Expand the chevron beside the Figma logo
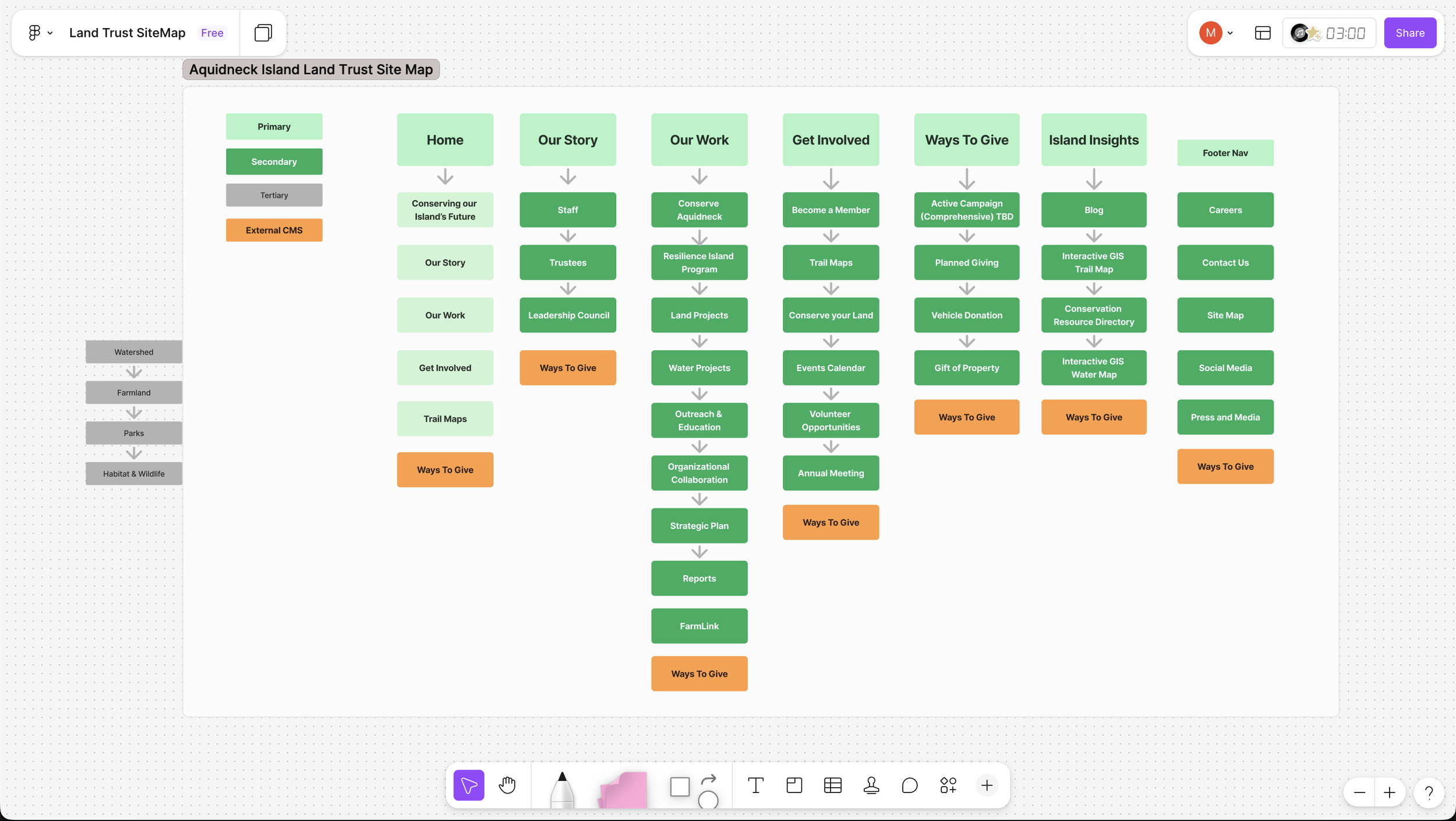1456x821 pixels. [50, 33]
